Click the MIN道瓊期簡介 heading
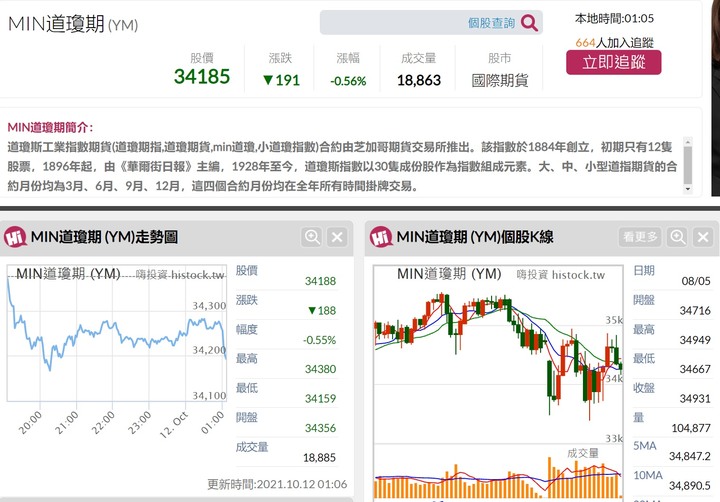The width and height of the screenshot is (720, 502). pyautogui.click(x=50, y=127)
